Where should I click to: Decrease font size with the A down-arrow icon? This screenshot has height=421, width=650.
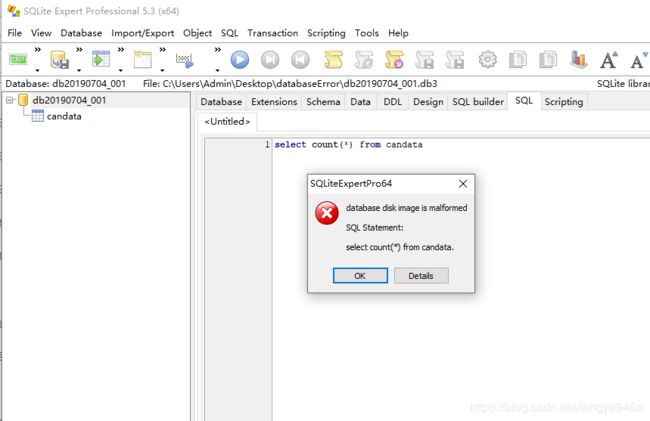(x=640, y=60)
